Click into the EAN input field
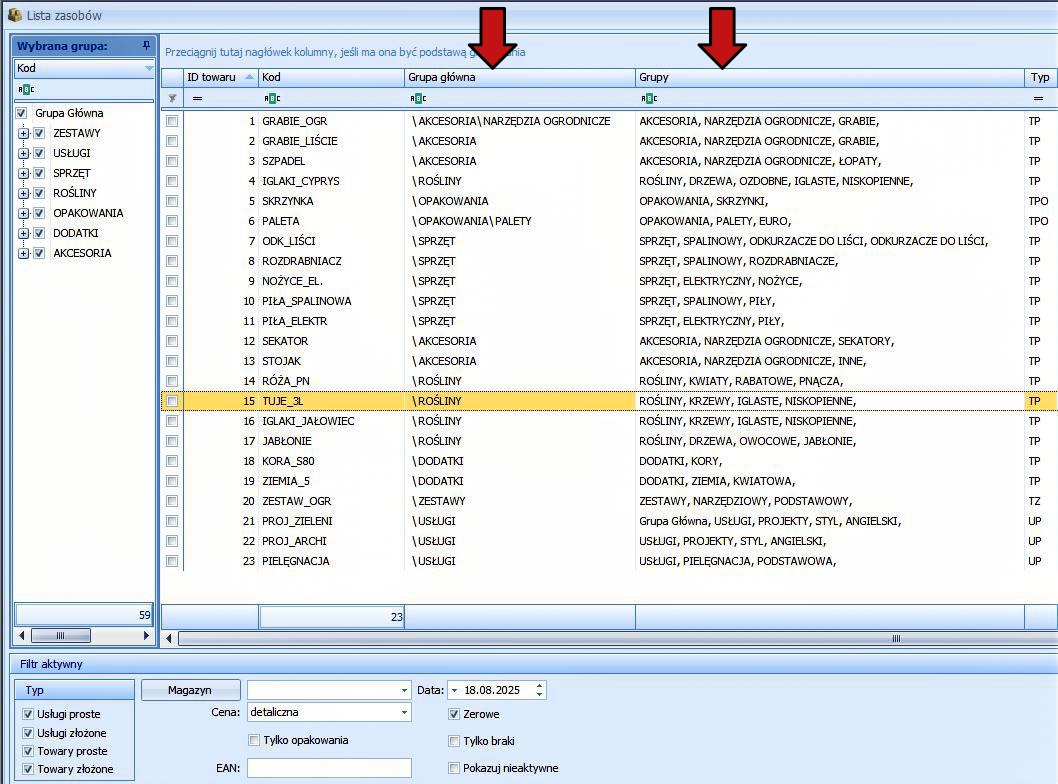 (x=329, y=768)
